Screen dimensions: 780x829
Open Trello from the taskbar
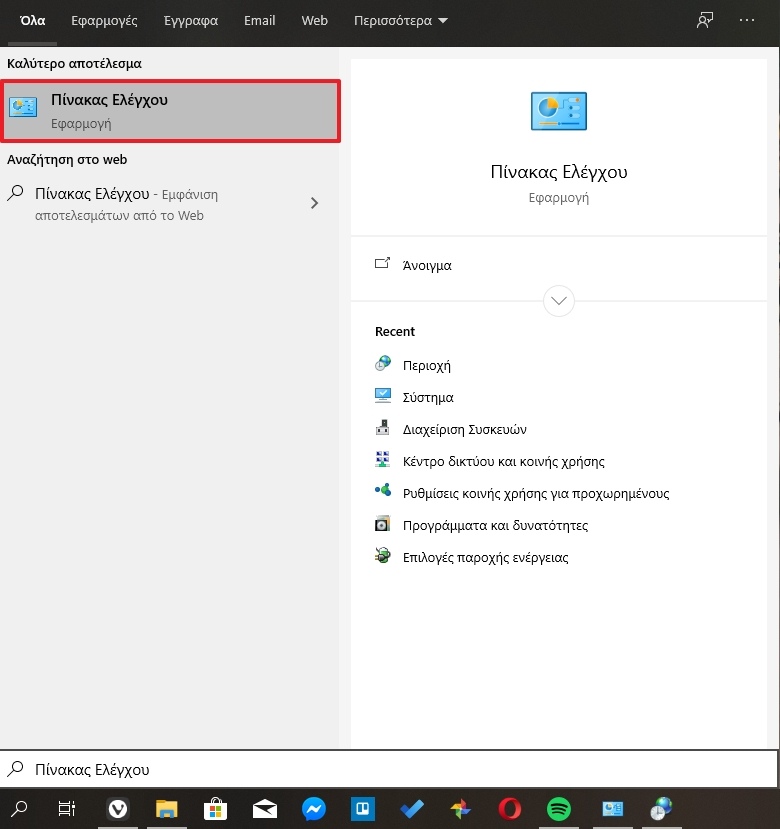point(362,808)
